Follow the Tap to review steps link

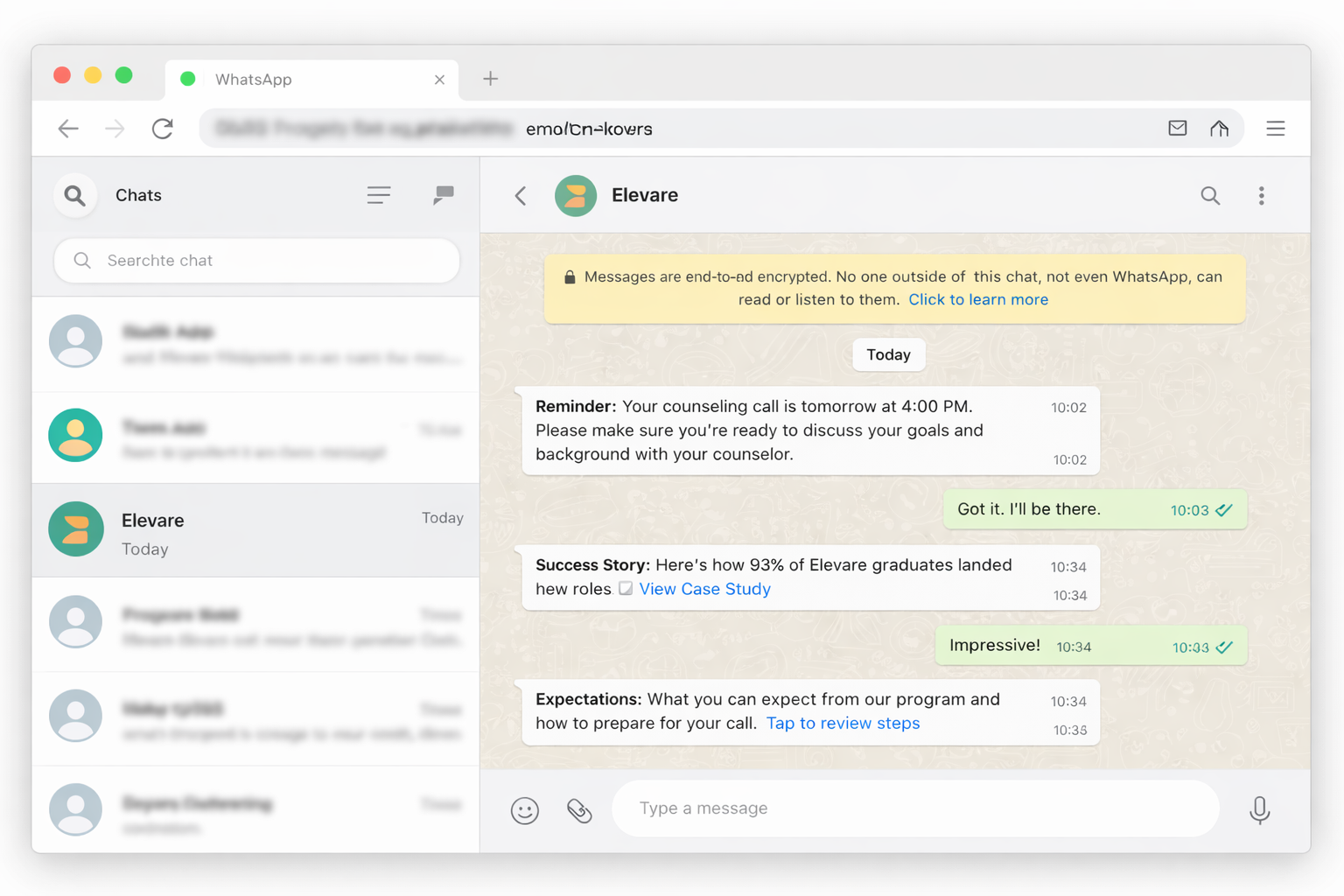843,723
